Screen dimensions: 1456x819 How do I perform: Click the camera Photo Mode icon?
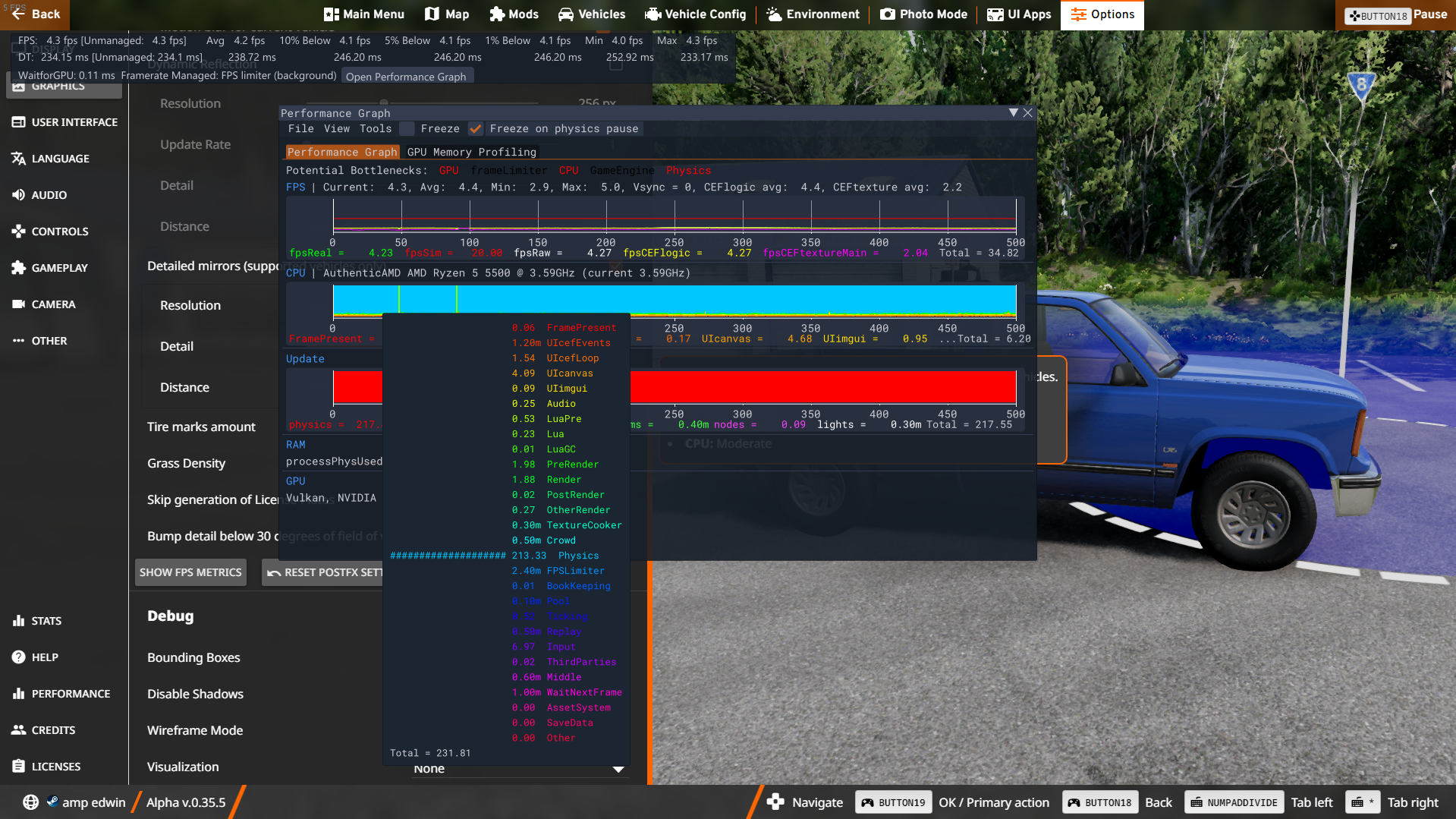(x=887, y=14)
